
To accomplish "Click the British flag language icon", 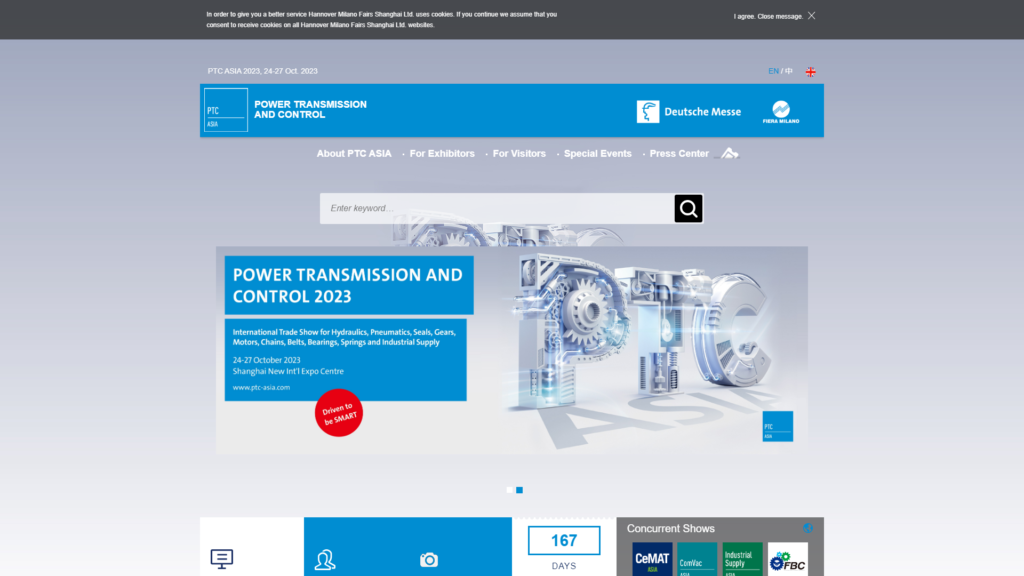I will pos(810,71).
